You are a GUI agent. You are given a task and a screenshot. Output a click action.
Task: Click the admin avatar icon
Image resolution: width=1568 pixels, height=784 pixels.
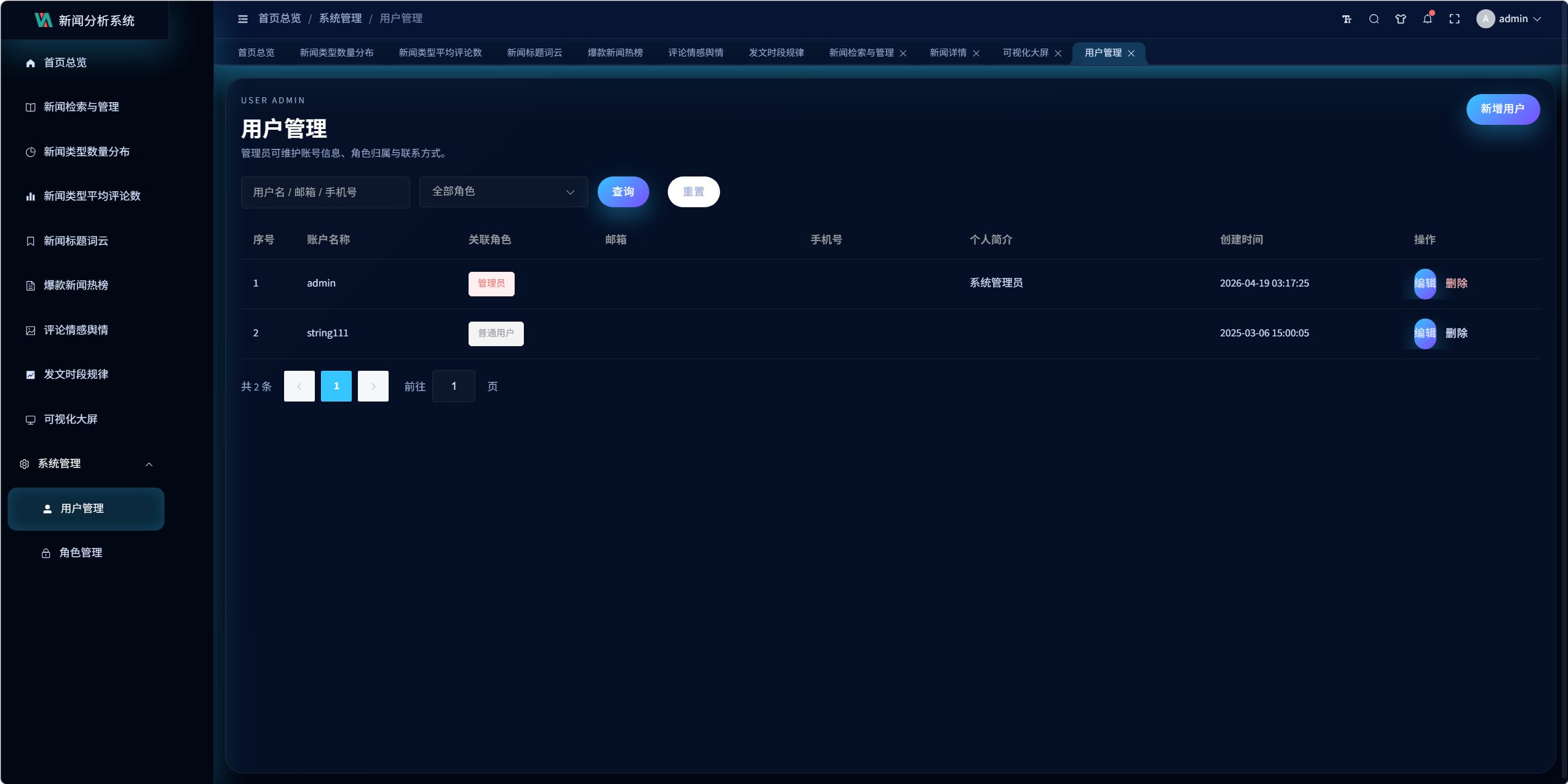tap(1485, 19)
